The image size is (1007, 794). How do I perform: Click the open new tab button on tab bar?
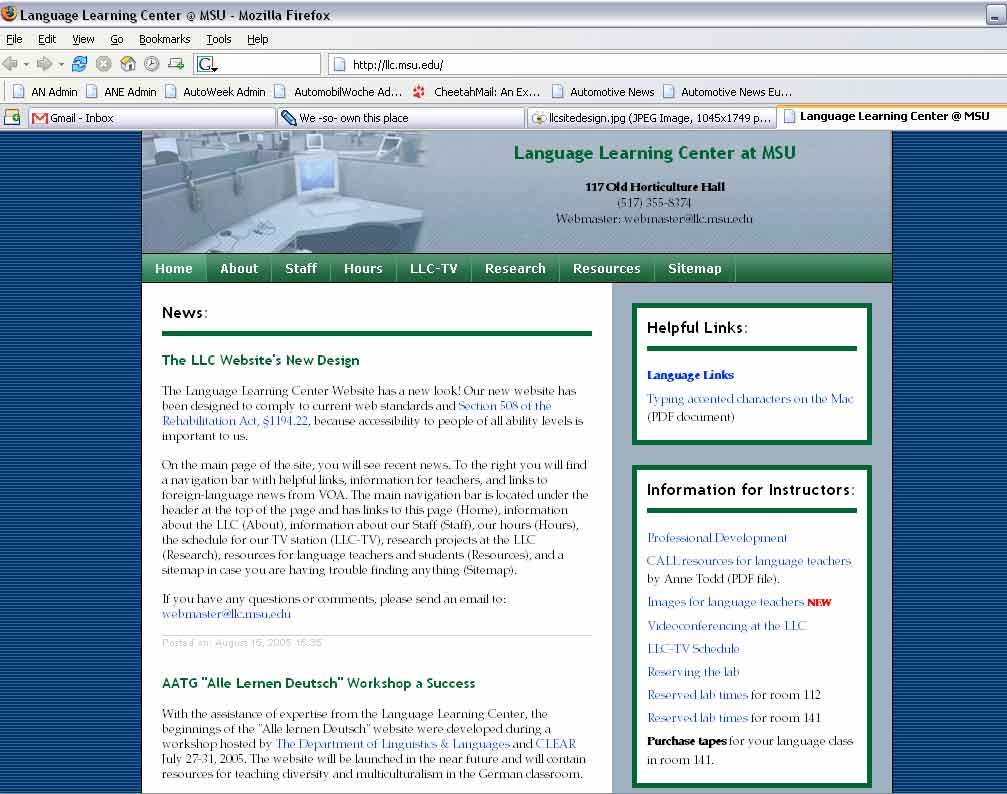[12, 118]
